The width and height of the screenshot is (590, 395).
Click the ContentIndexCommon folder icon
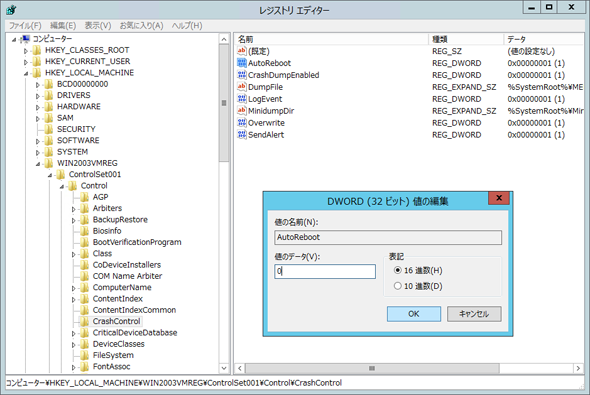85,310
